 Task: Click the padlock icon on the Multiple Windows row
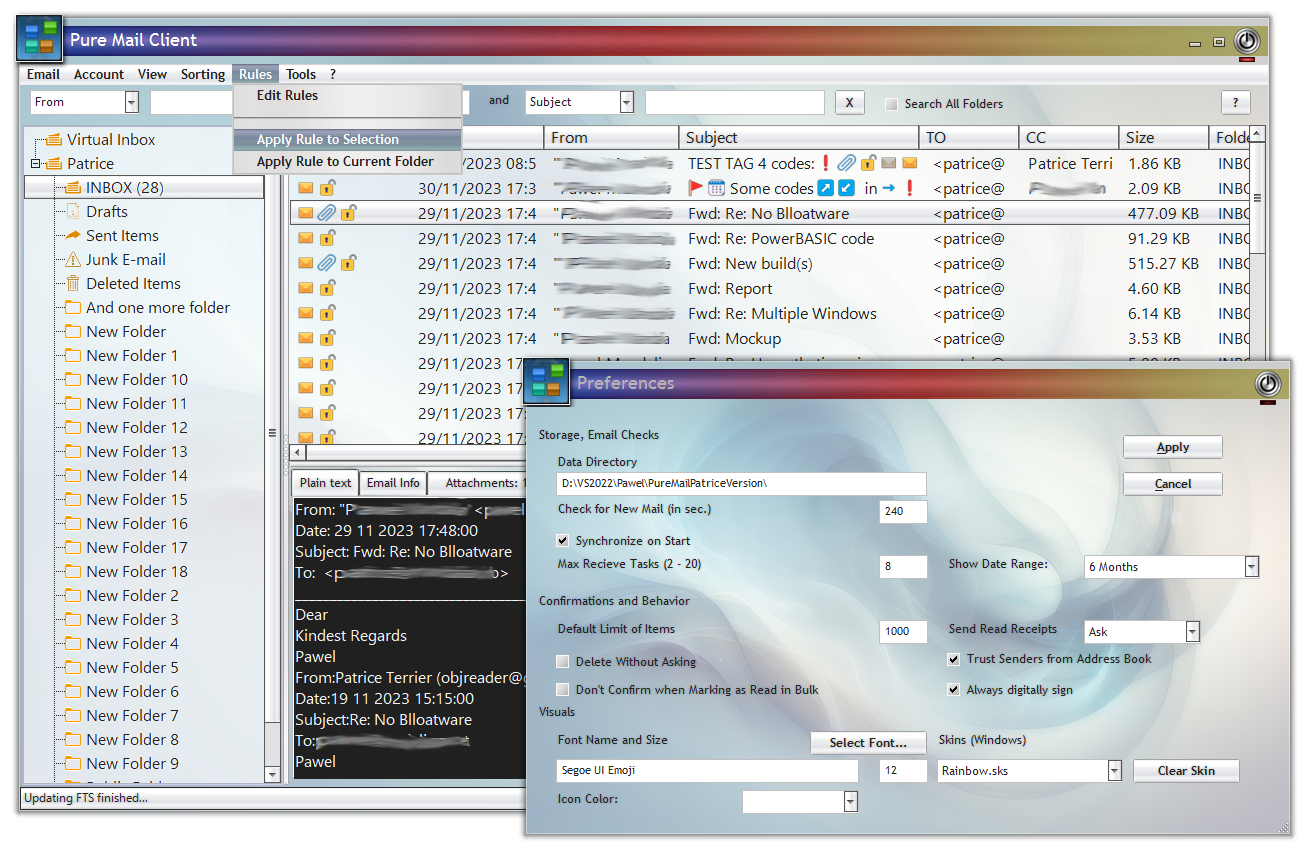click(x=327, y=313)
